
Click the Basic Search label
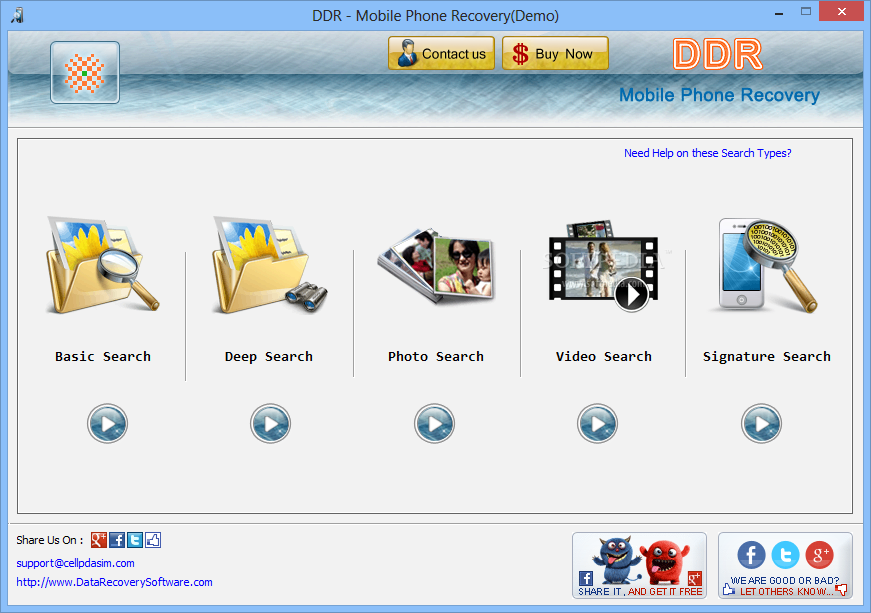point(103,356)
